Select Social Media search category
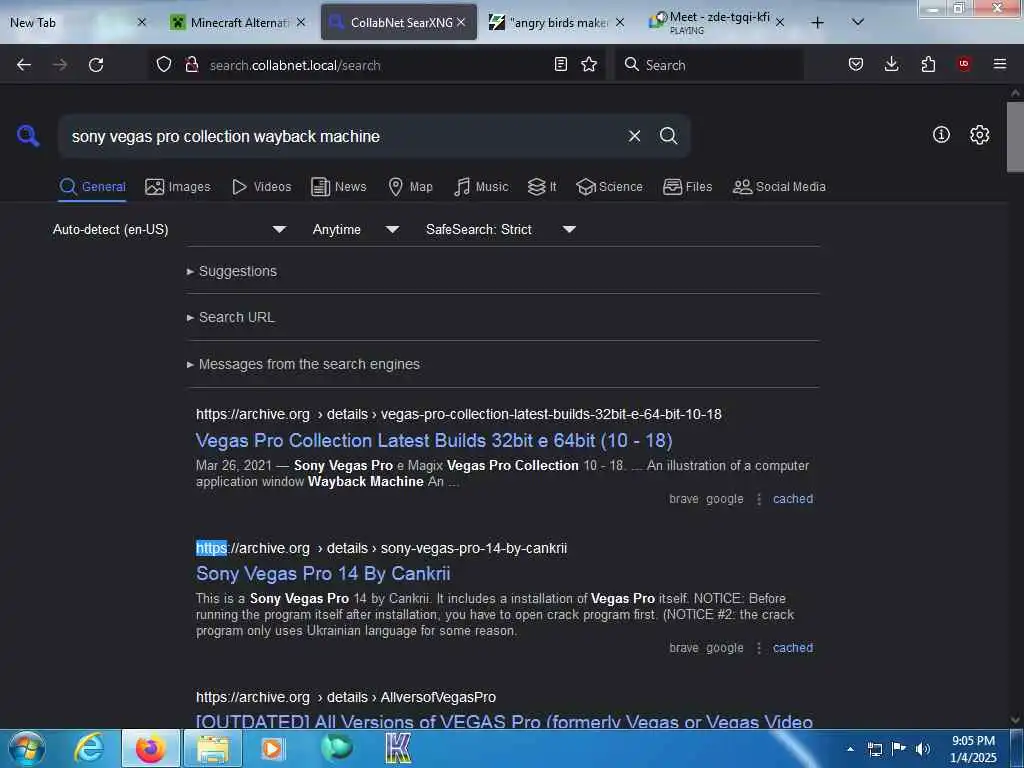This screenshot has height=768, width=1024. [779, 187]
